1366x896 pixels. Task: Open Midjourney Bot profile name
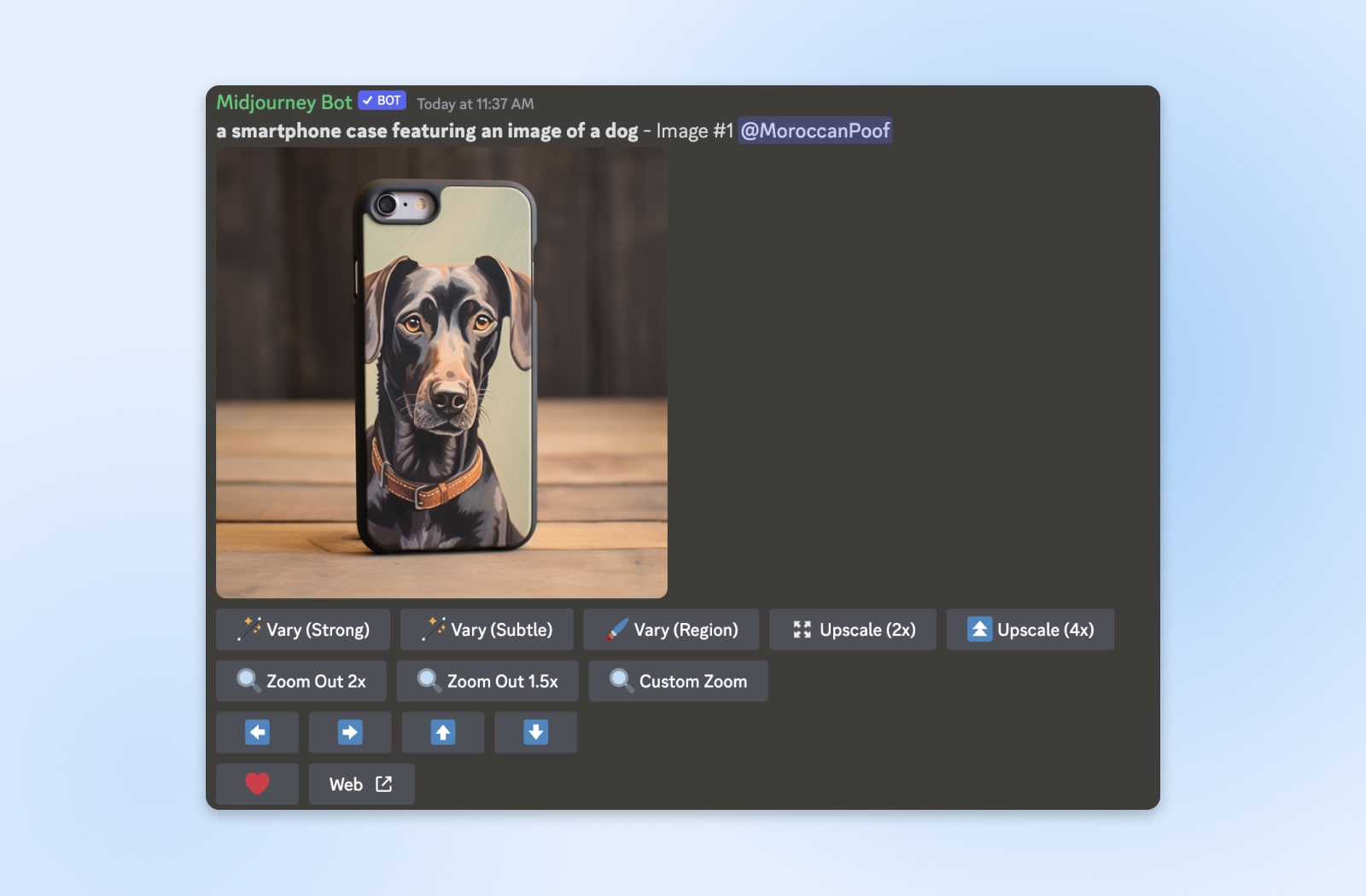pos(283,102)
